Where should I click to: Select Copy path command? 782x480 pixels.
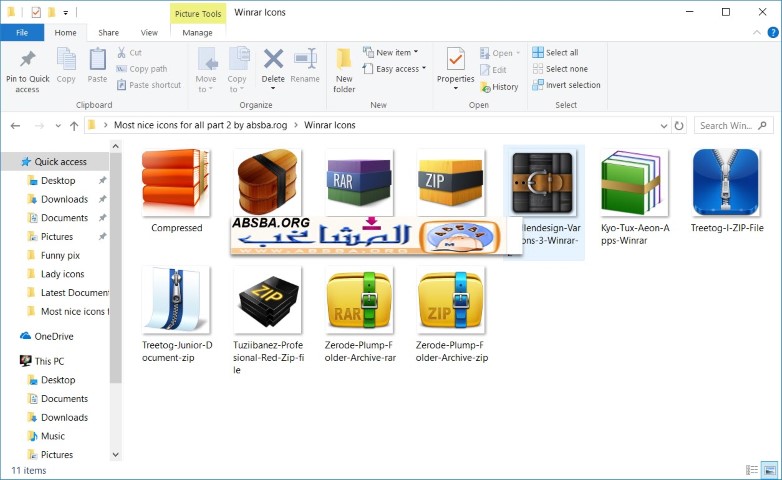142,69
